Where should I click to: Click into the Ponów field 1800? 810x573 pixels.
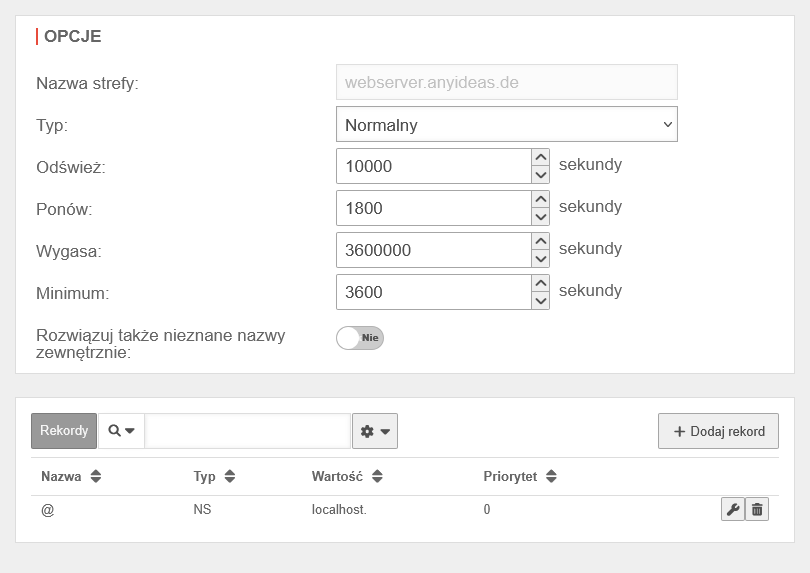click(434, 208)
